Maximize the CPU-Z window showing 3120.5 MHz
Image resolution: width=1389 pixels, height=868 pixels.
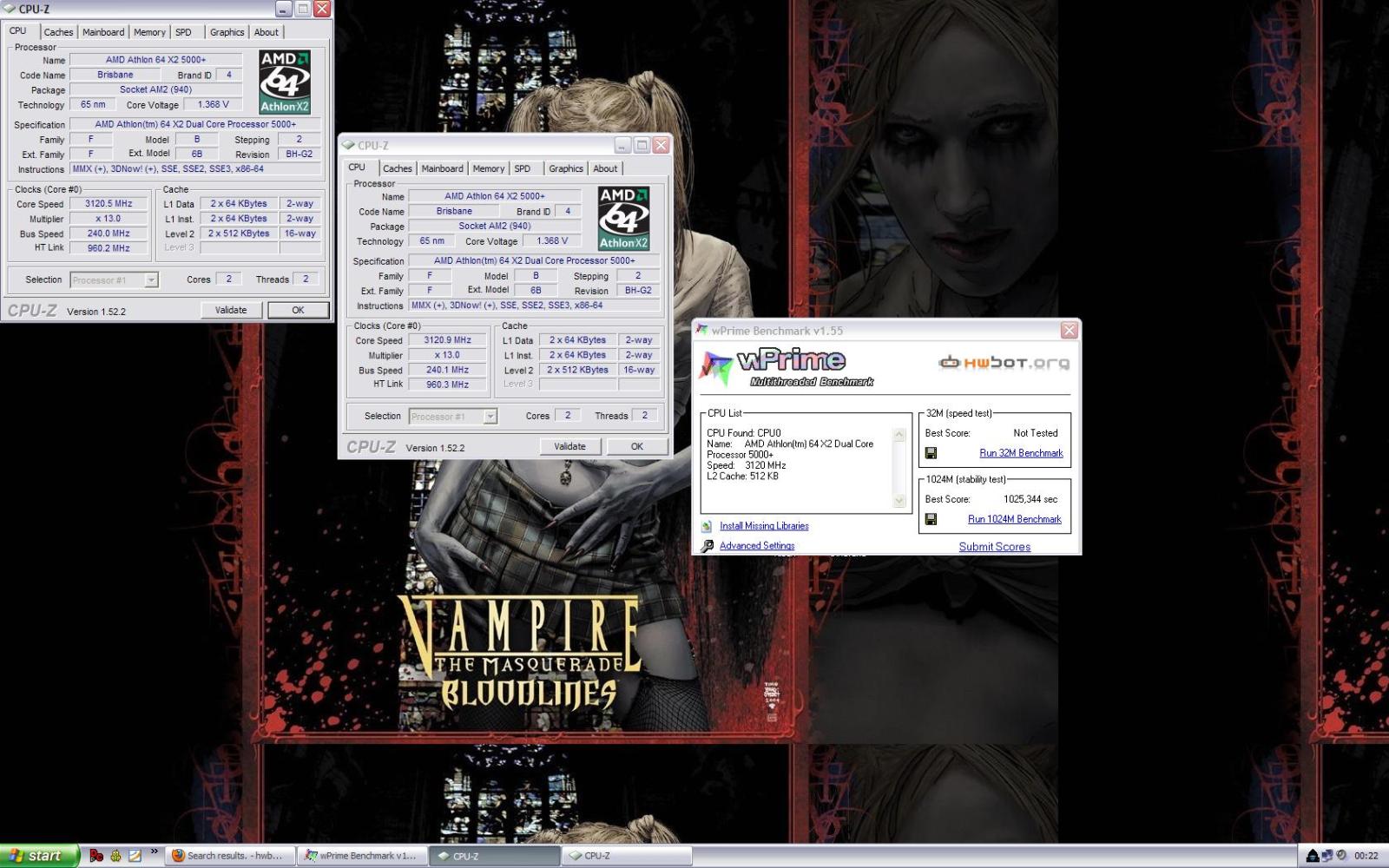point(303,9)
